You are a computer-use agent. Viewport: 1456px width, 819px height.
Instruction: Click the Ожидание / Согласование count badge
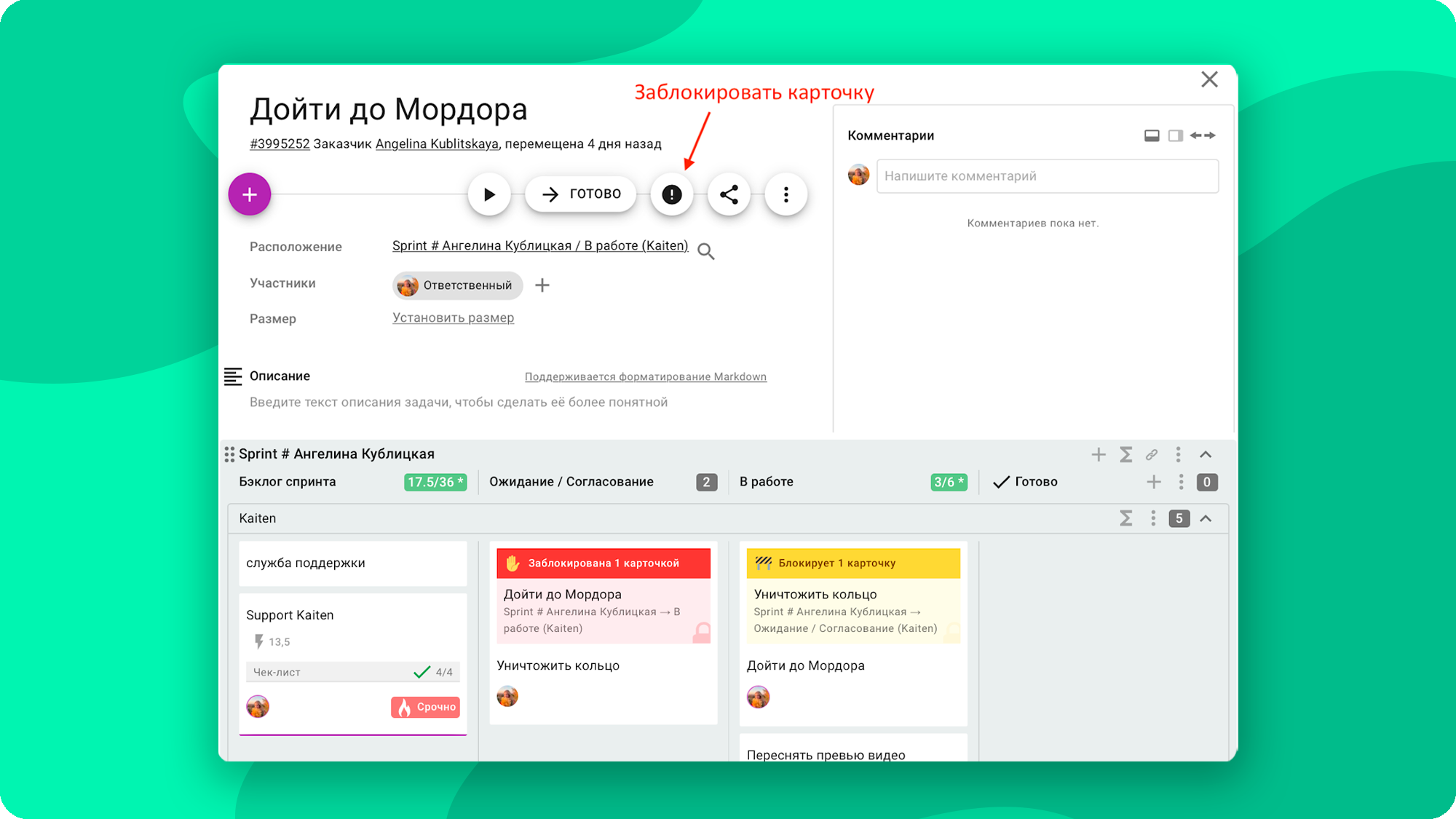click(x=706, y=482)
